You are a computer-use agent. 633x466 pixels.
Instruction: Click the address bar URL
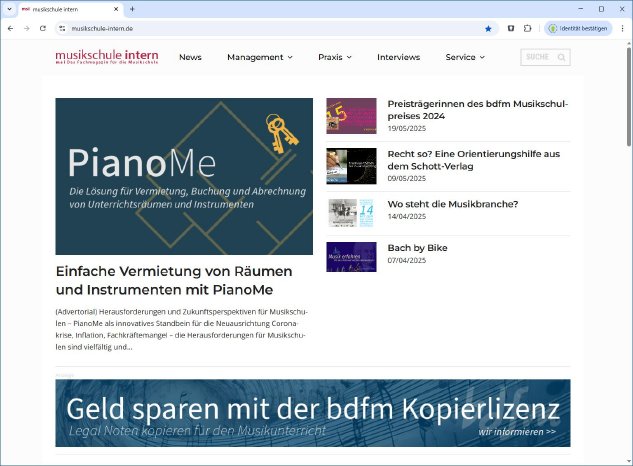click(x=102, y=29)
